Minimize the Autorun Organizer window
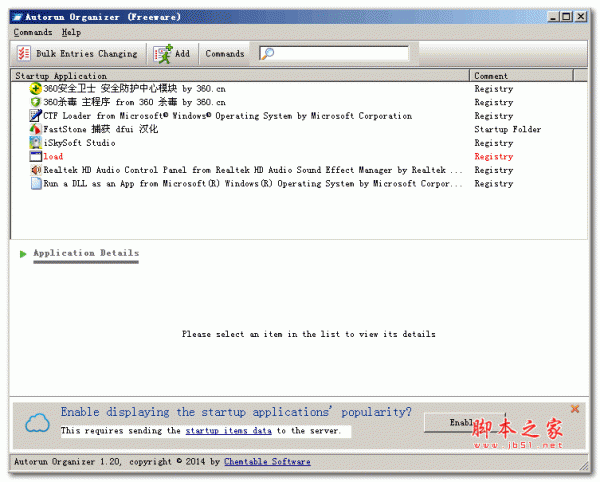 pyautogui.click(x=553, y=17)
